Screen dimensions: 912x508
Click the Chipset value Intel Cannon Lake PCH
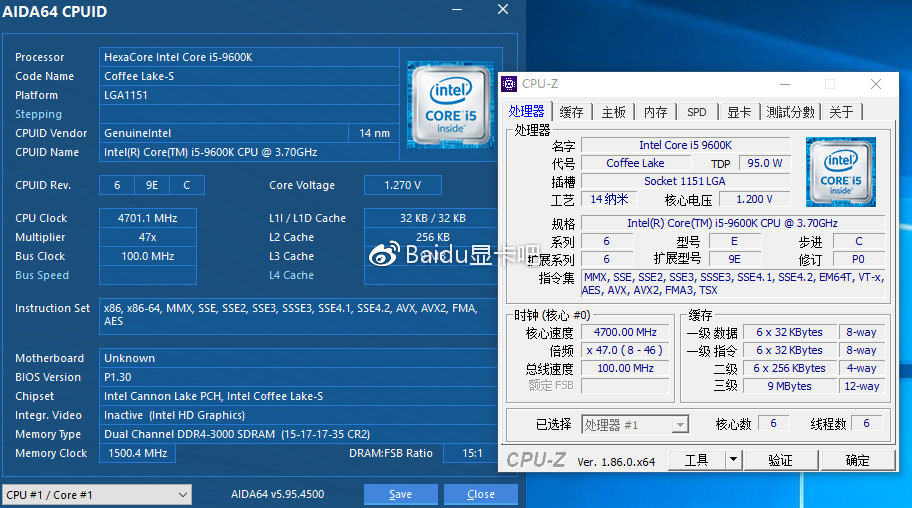pos(298,396)
